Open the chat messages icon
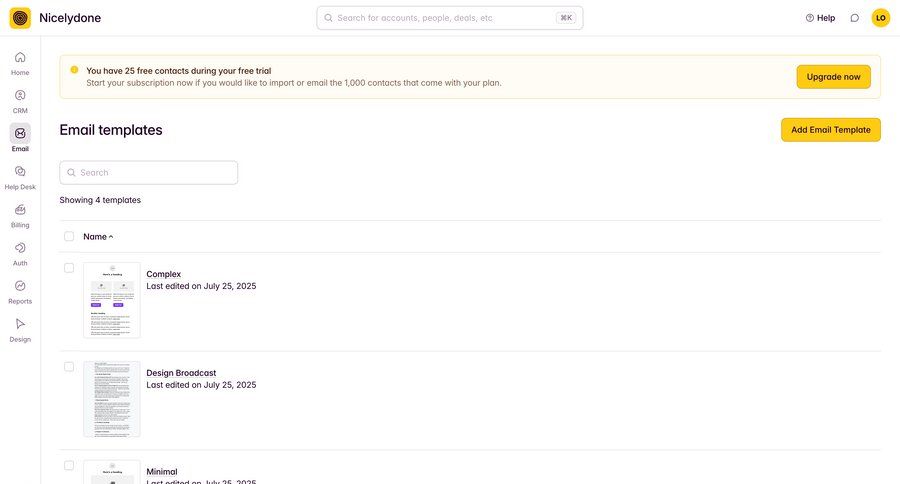 point(854,18)
